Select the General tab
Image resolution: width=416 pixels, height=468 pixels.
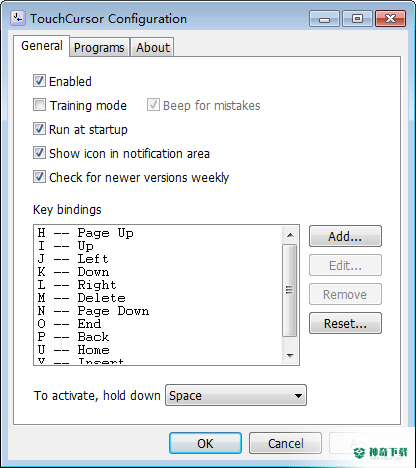[x=42, y=46]
